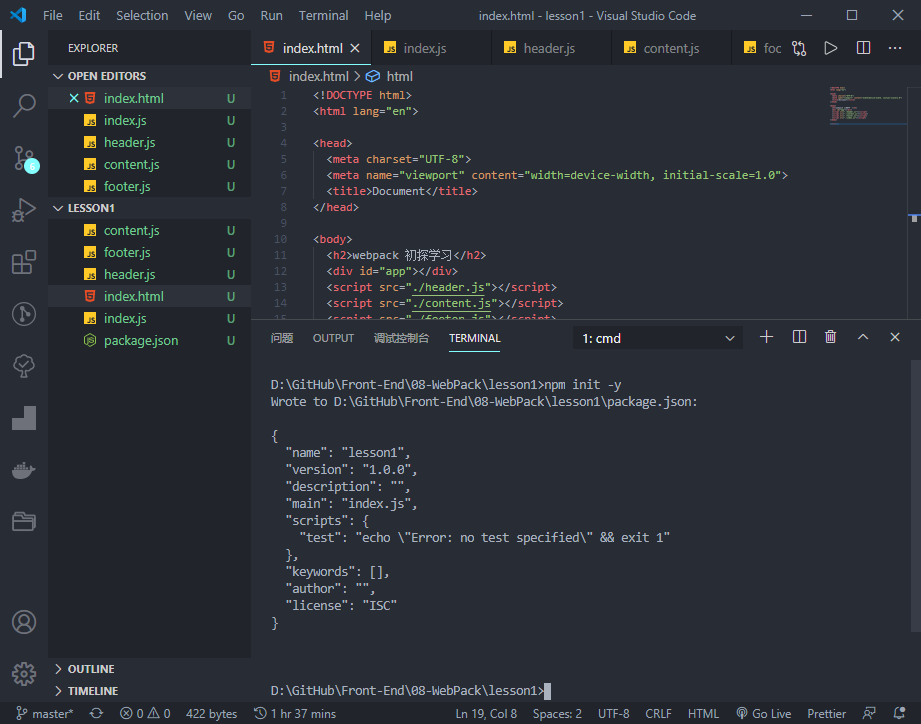Split the editor to the right

point(863,48)
